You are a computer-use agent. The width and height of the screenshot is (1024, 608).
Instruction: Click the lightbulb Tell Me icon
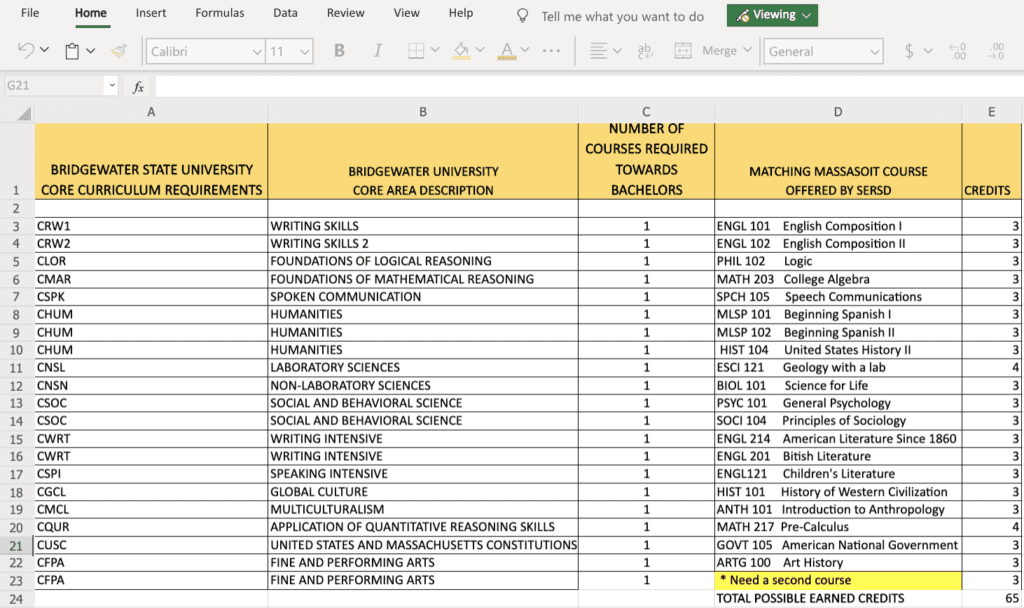coord(522,16)
